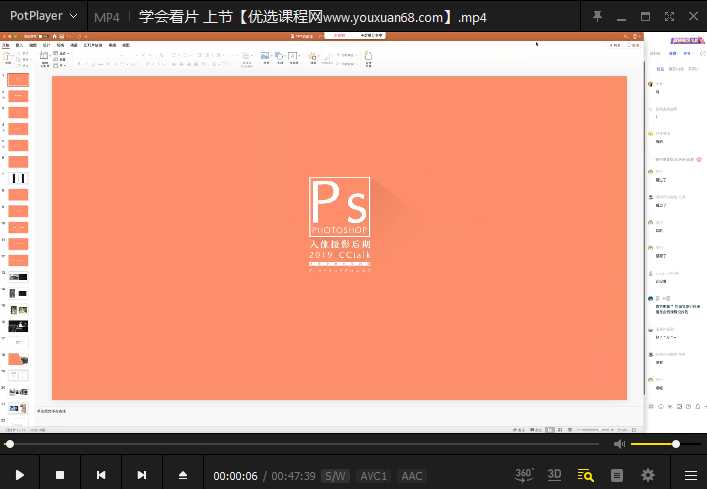The width and height of the screenshot is (707, 489).
Task: Toggle 360° video mode
Action: click(x=524, y=474)
